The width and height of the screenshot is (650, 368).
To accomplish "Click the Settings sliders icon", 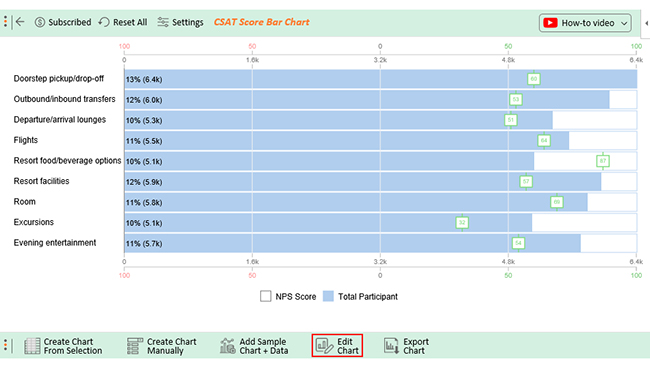I will [163, 22].
